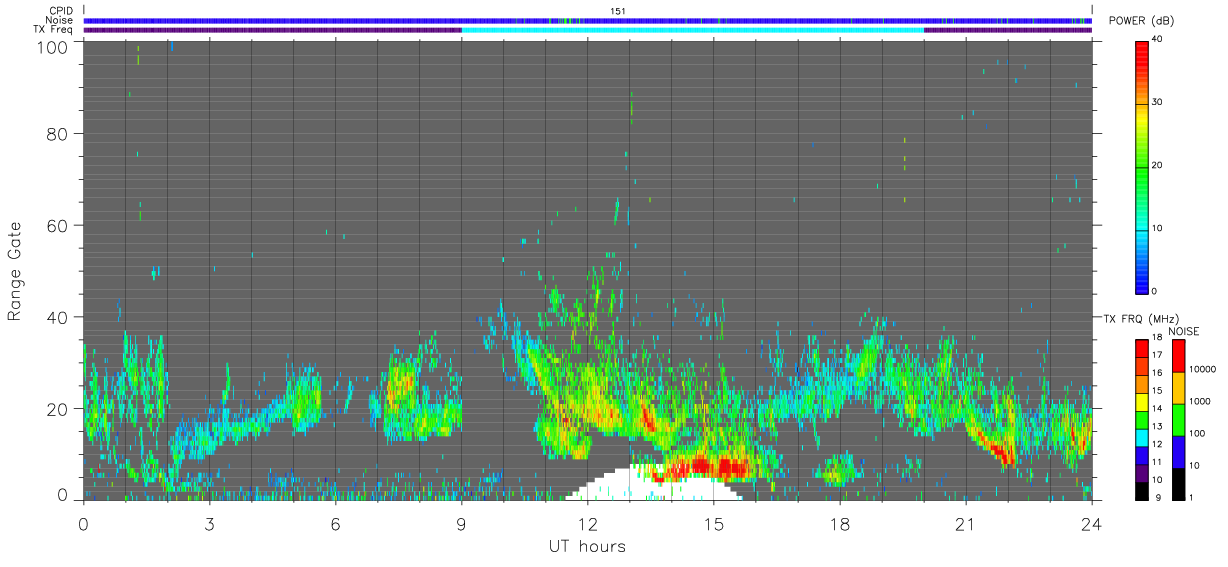Click the 6 tick on UT hours axis
The width and height of the screenshot is (1228, 567).
coord(335,524)
